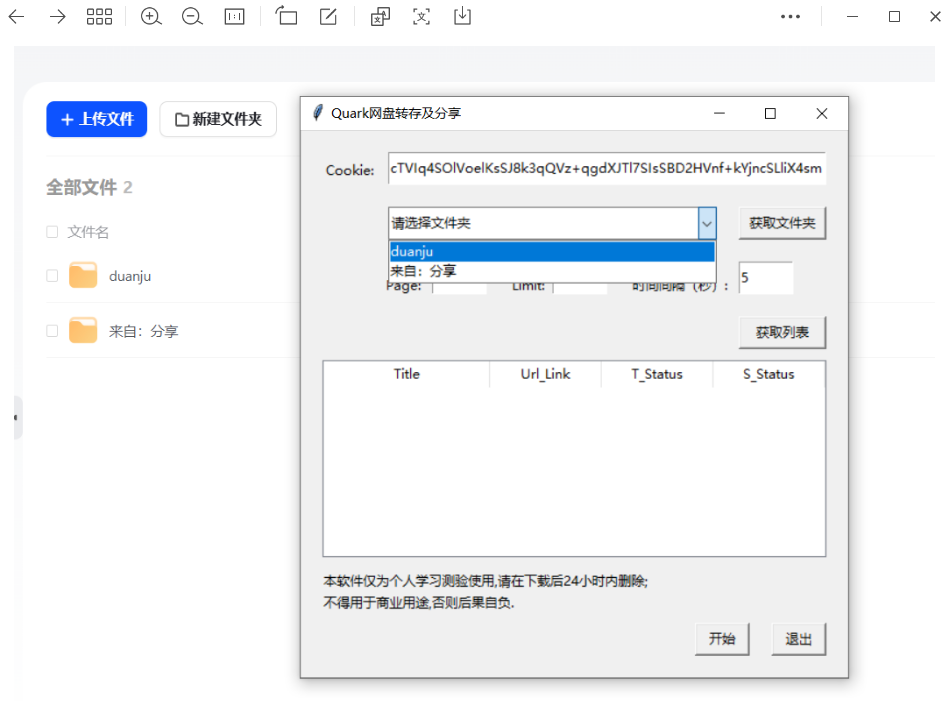947x701 pixels.
Task: Click the 新建文件夹 new folder button
Action: pos(218,119)
